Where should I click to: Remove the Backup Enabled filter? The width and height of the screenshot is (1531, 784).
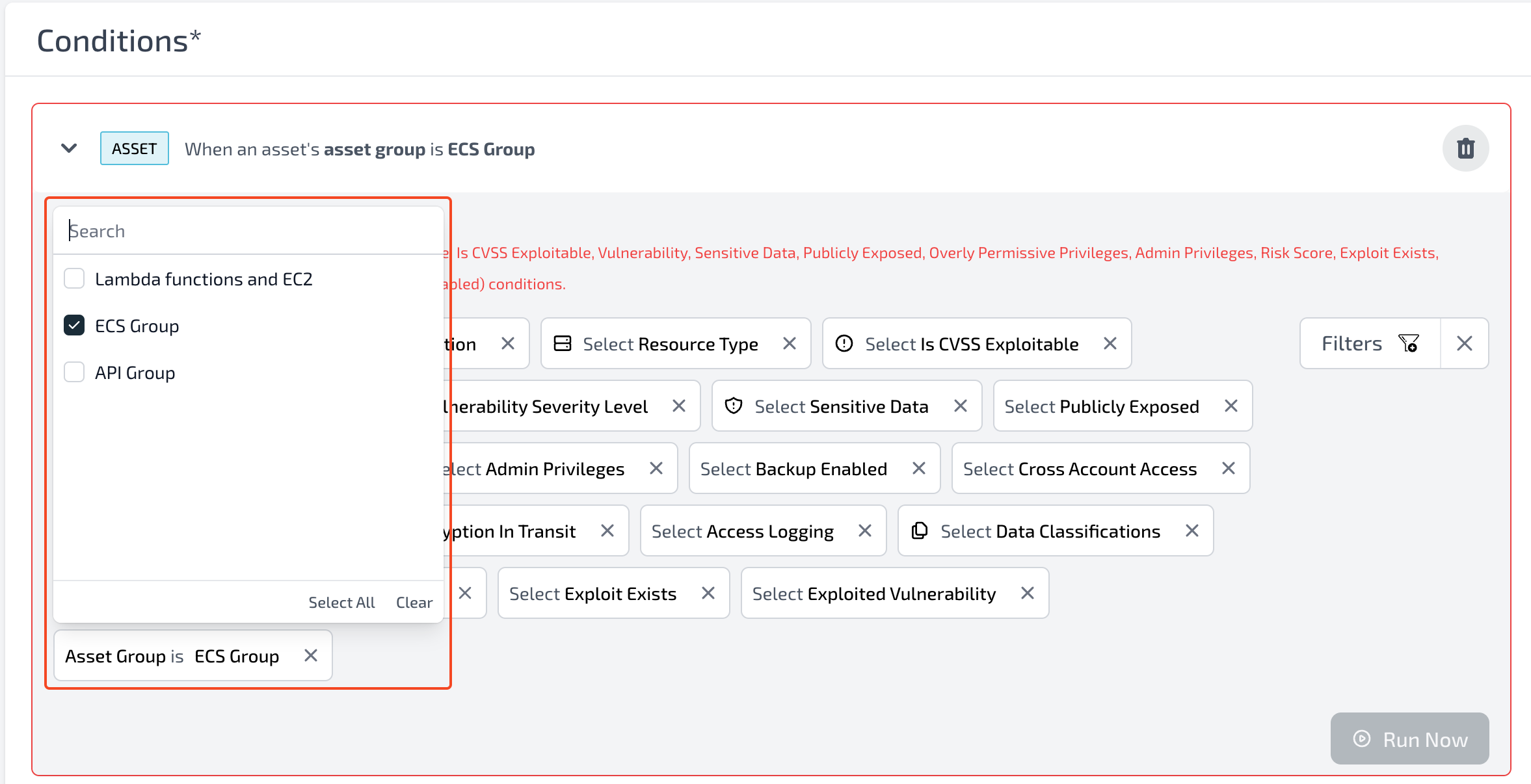[x=919, y=468]
